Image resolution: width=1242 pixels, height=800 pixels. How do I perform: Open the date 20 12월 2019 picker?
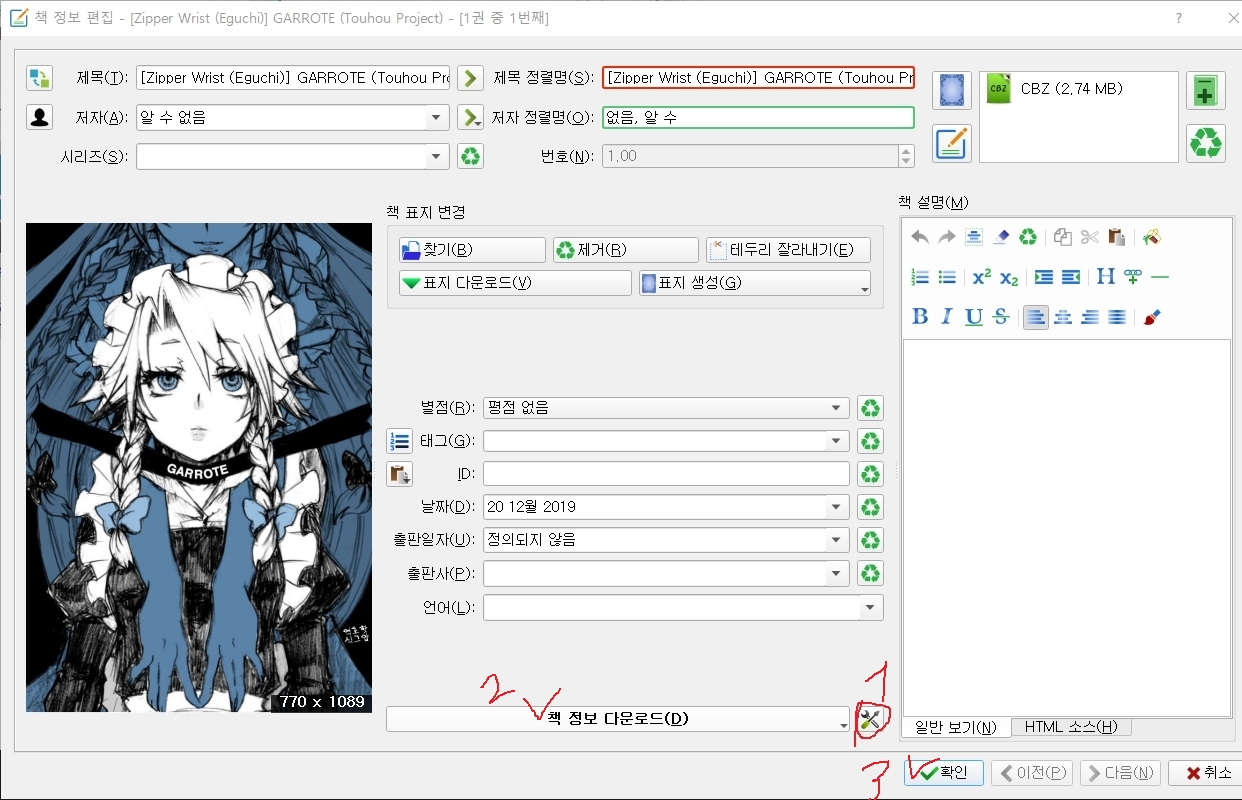click(x=837, y=507)
